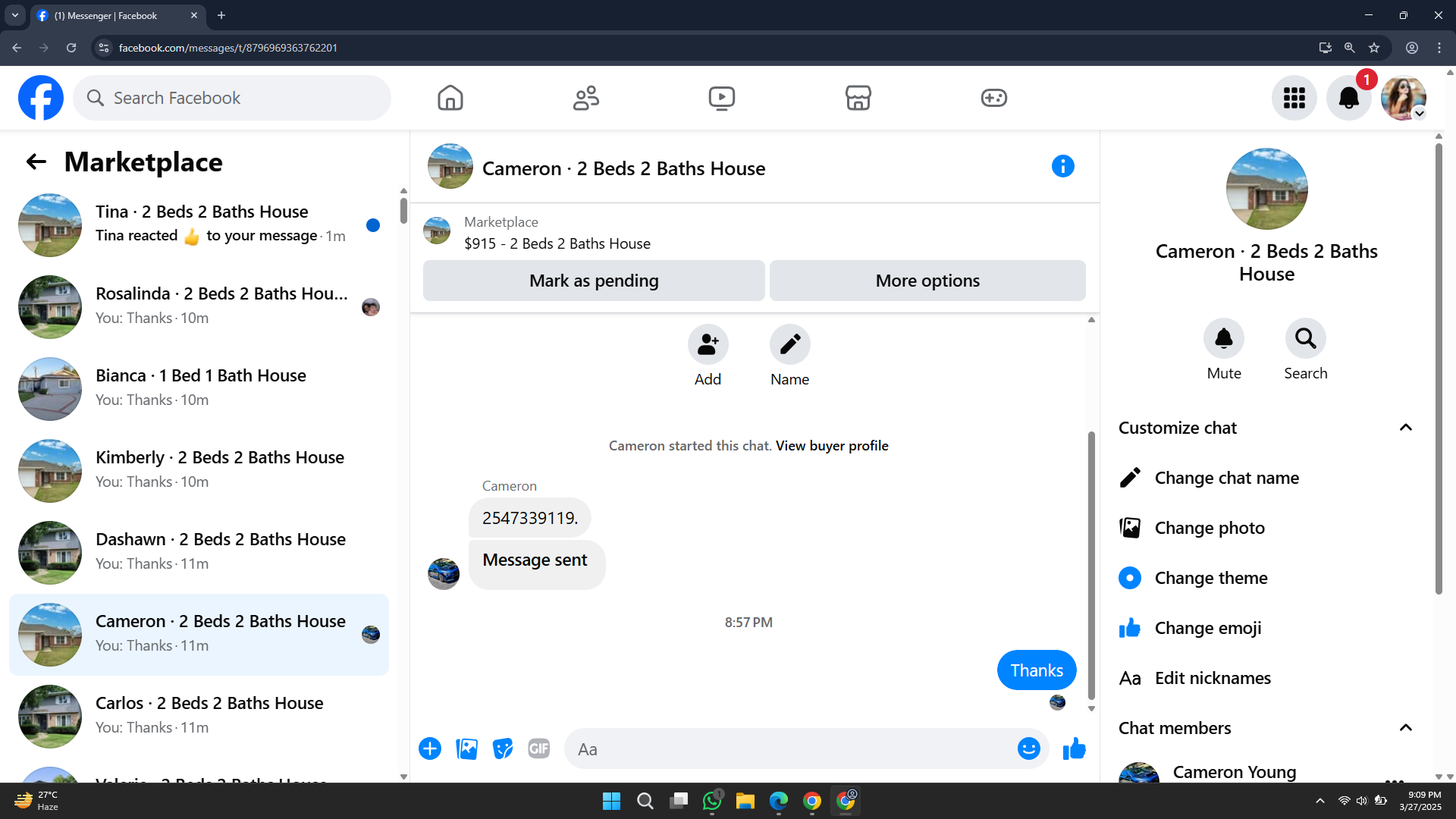Click the 2547339119 message bubble

(530, 518)
